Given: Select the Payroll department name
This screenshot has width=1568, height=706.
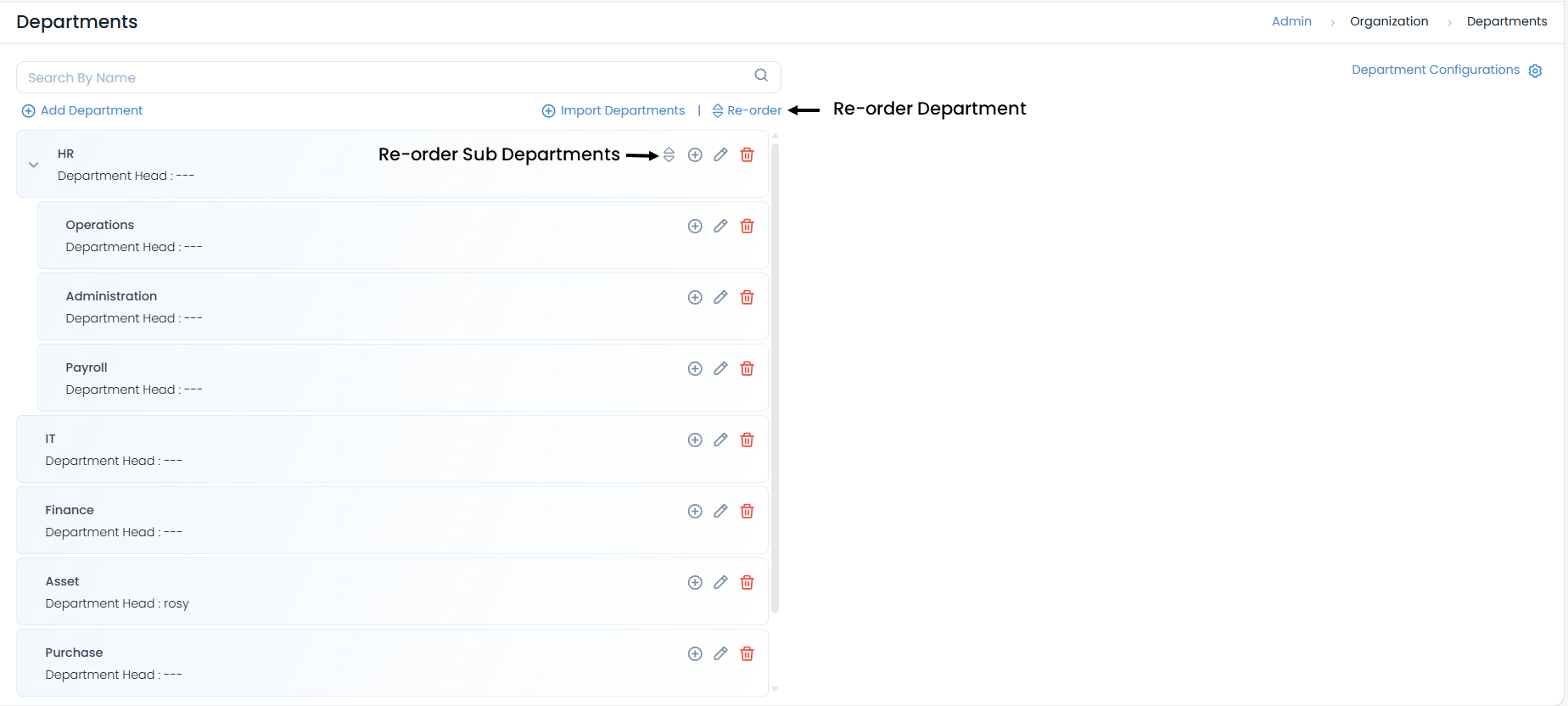Looking at the screenshot, I should pyautogui.click(x=87, y=367).
